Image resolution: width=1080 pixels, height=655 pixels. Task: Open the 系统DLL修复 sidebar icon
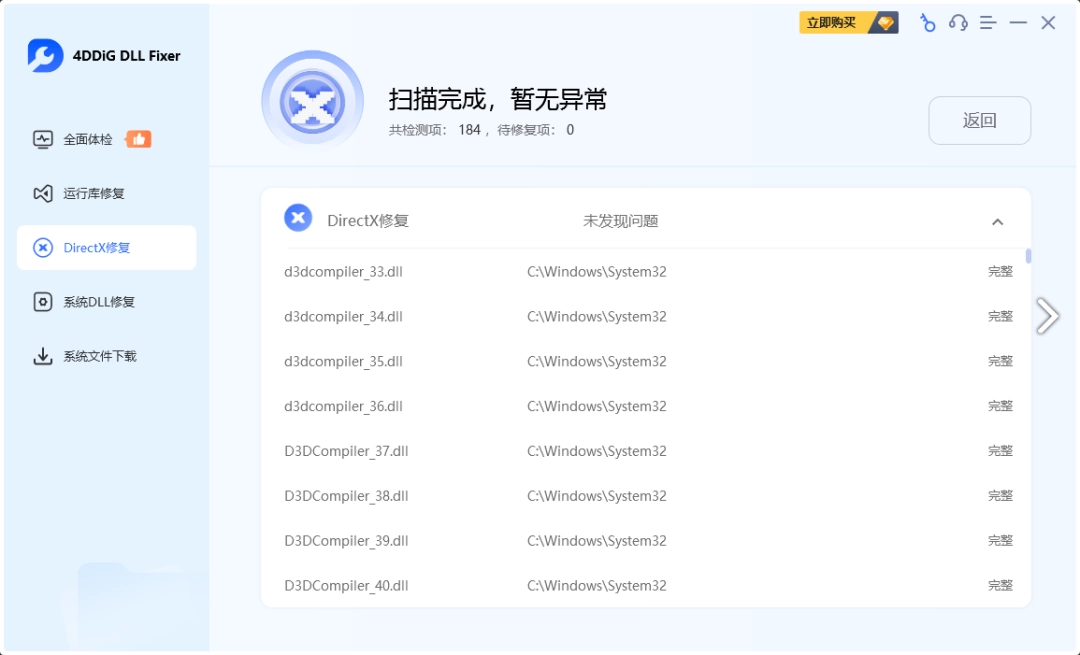41,302
